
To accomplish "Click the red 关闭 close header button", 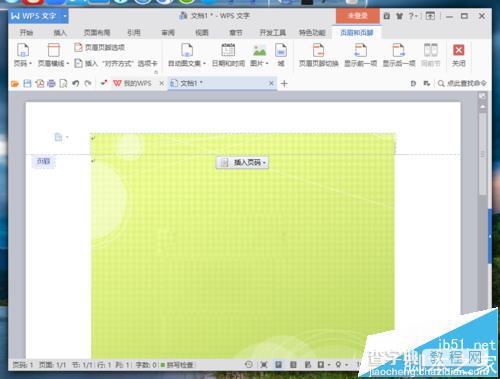I will click(459, 55).
